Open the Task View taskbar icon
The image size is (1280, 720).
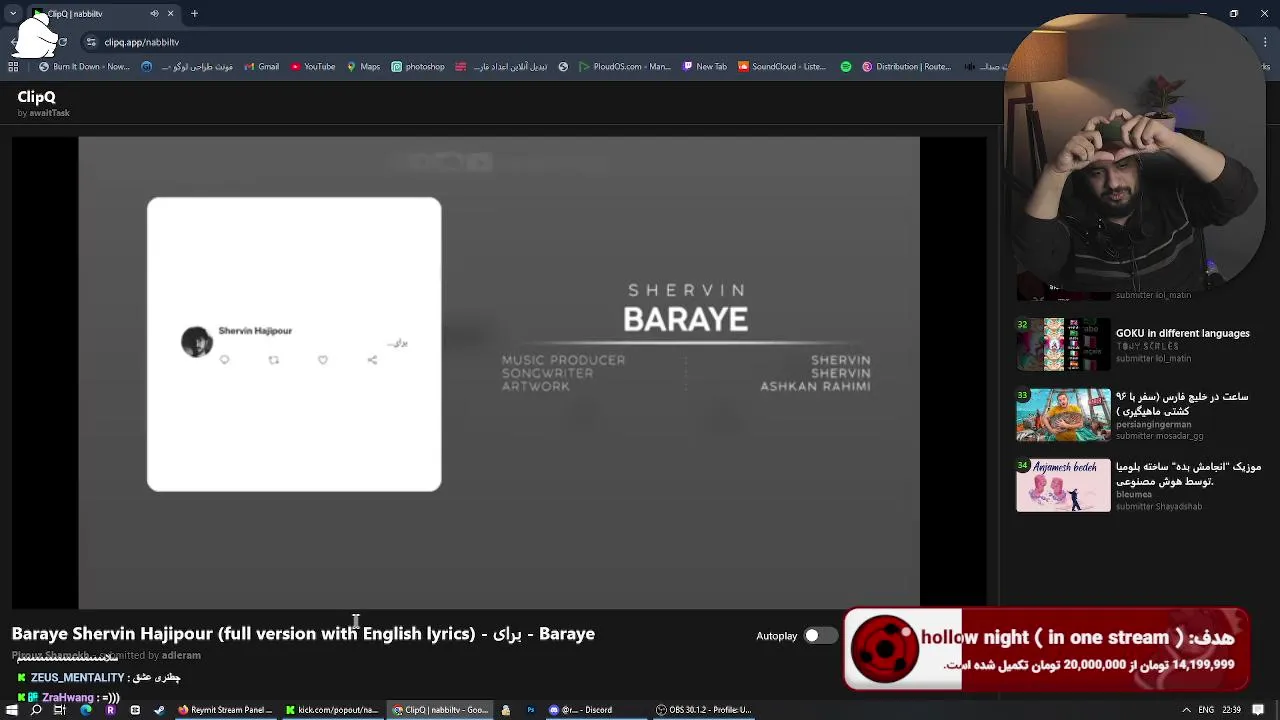(x=60, y=710)
